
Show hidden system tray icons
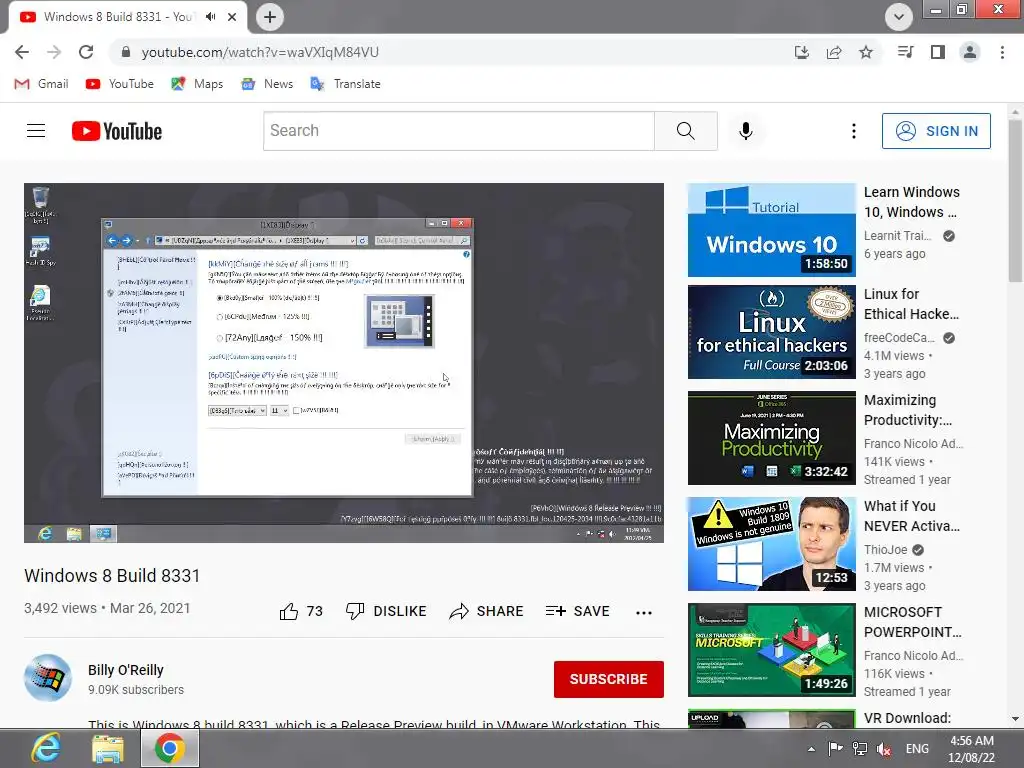click(811, 749)
